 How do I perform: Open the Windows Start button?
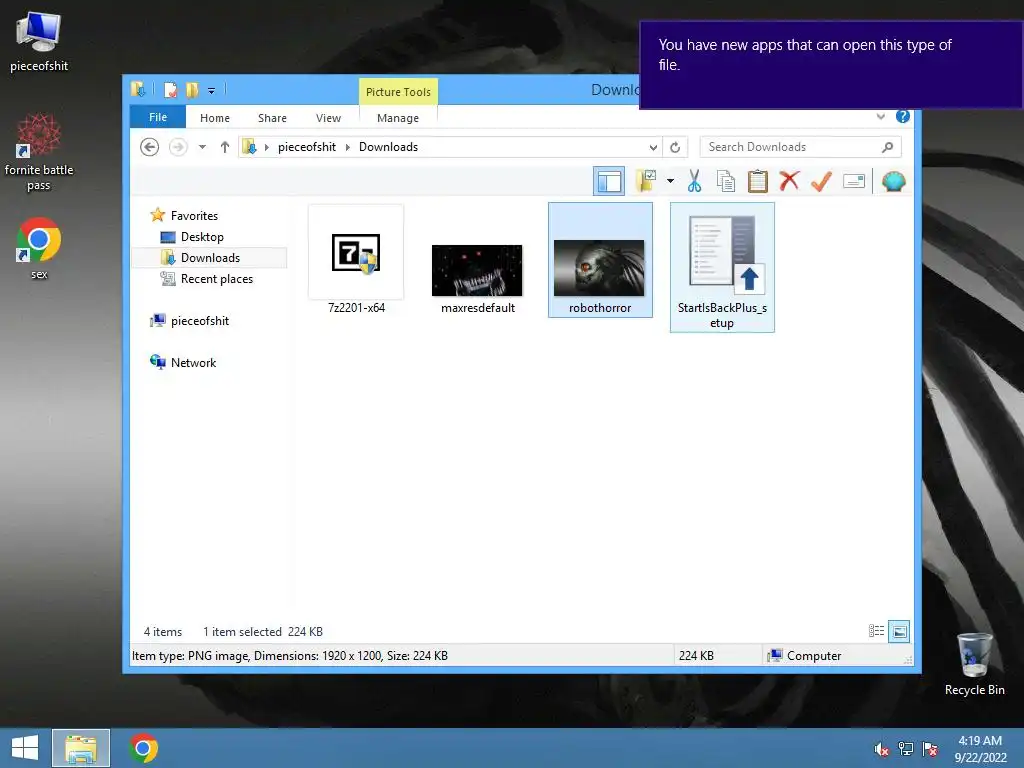[25, 748]
